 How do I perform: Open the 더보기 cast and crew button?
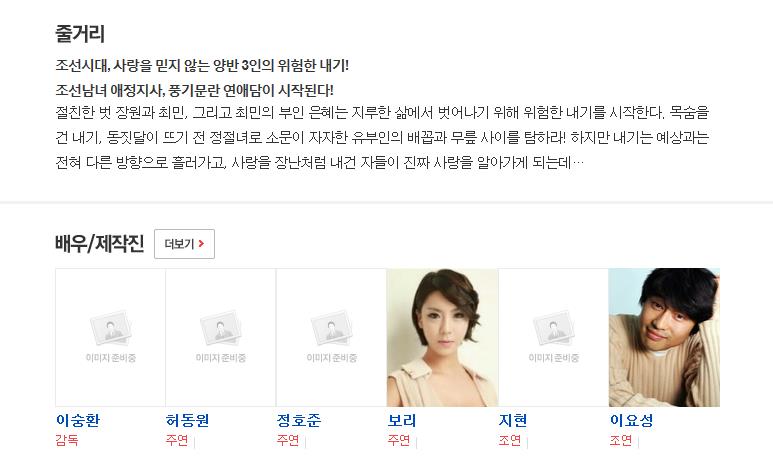184,244
